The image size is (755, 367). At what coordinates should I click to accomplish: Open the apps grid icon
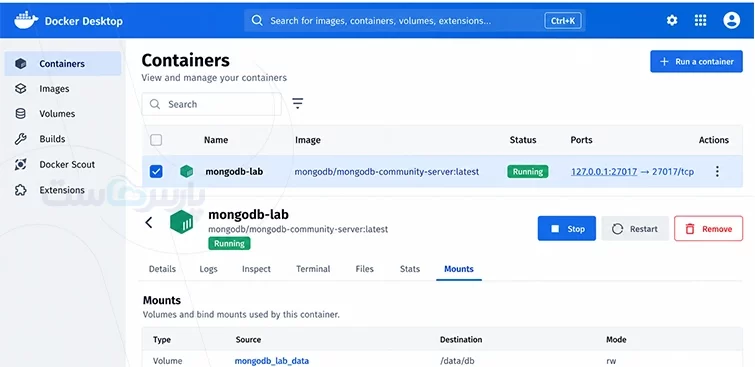pos(700,20)
